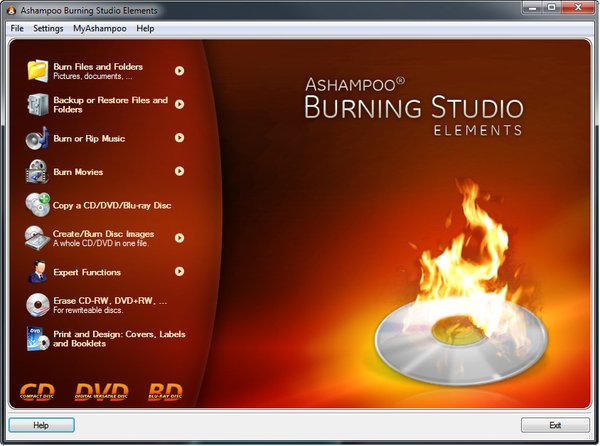The image size is (600, 446).
Task: Expand the Burn Movies submenu arrow
Action: 179,171
